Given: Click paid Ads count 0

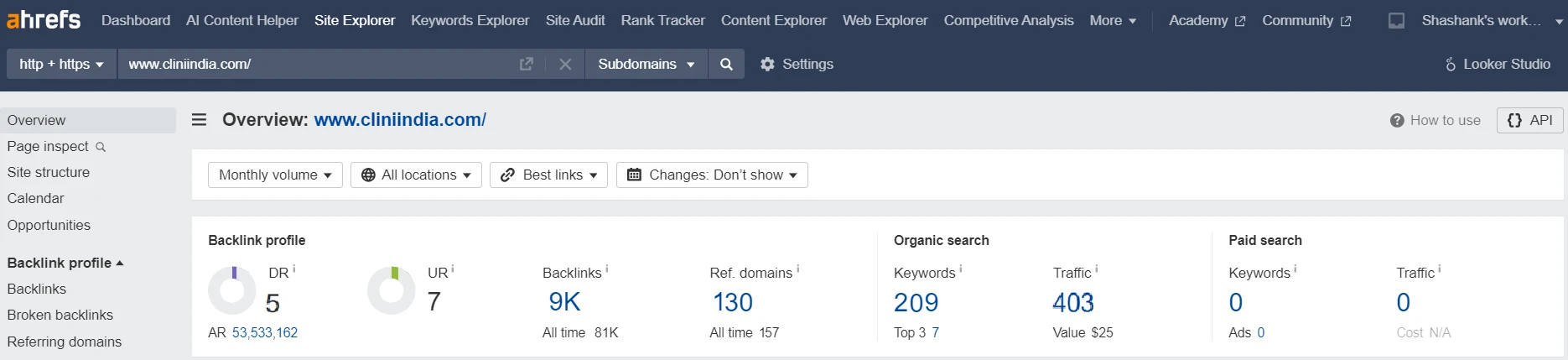Looking at the screenshot, I should (1261, 332).
